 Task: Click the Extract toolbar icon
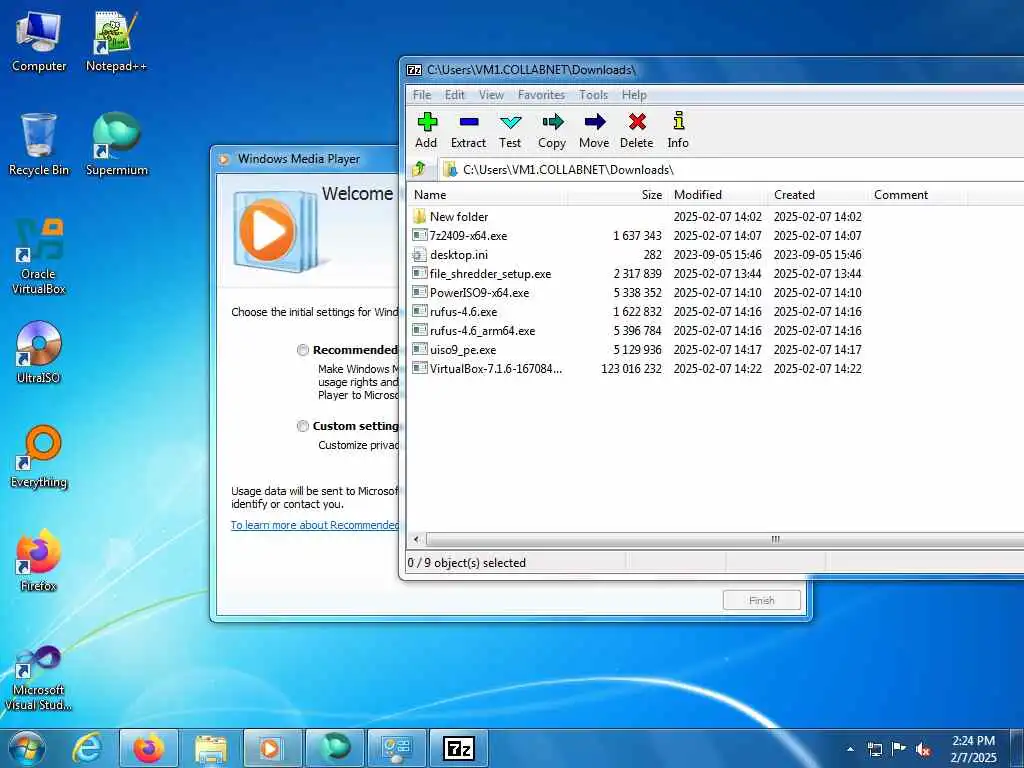(468, 130)
